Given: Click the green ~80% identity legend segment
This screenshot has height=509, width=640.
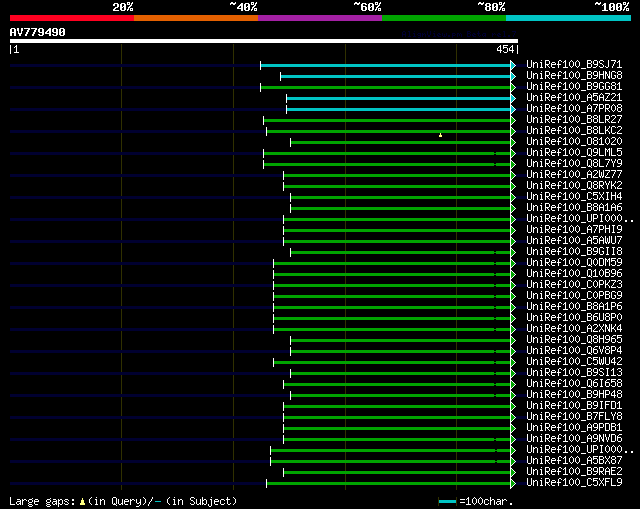Looking at the screenshot, I should [444, 18].
